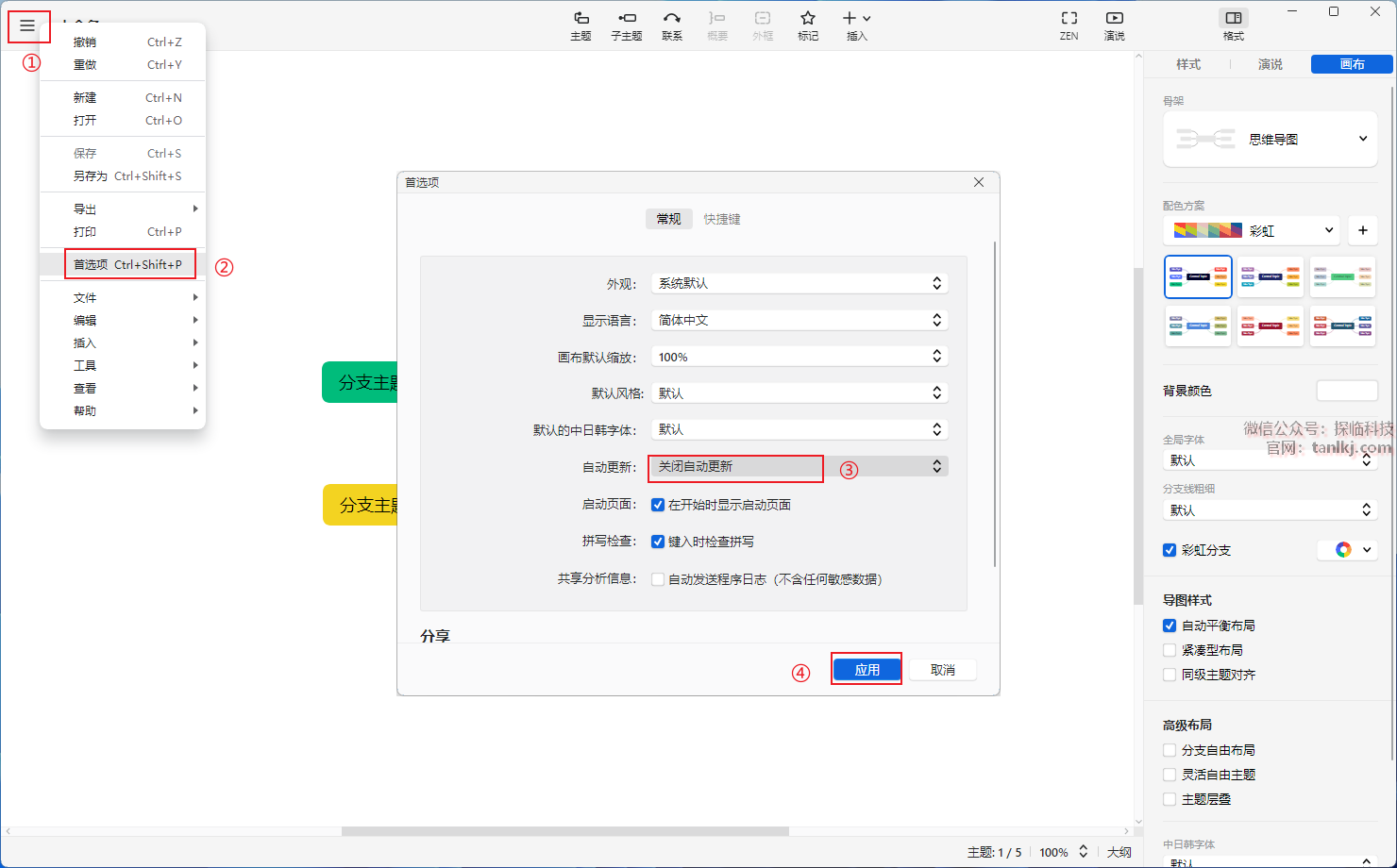Click the 主题 topic toolbar icon
The height and width of the screenshot is (868, 1397).
click(581, 19)
